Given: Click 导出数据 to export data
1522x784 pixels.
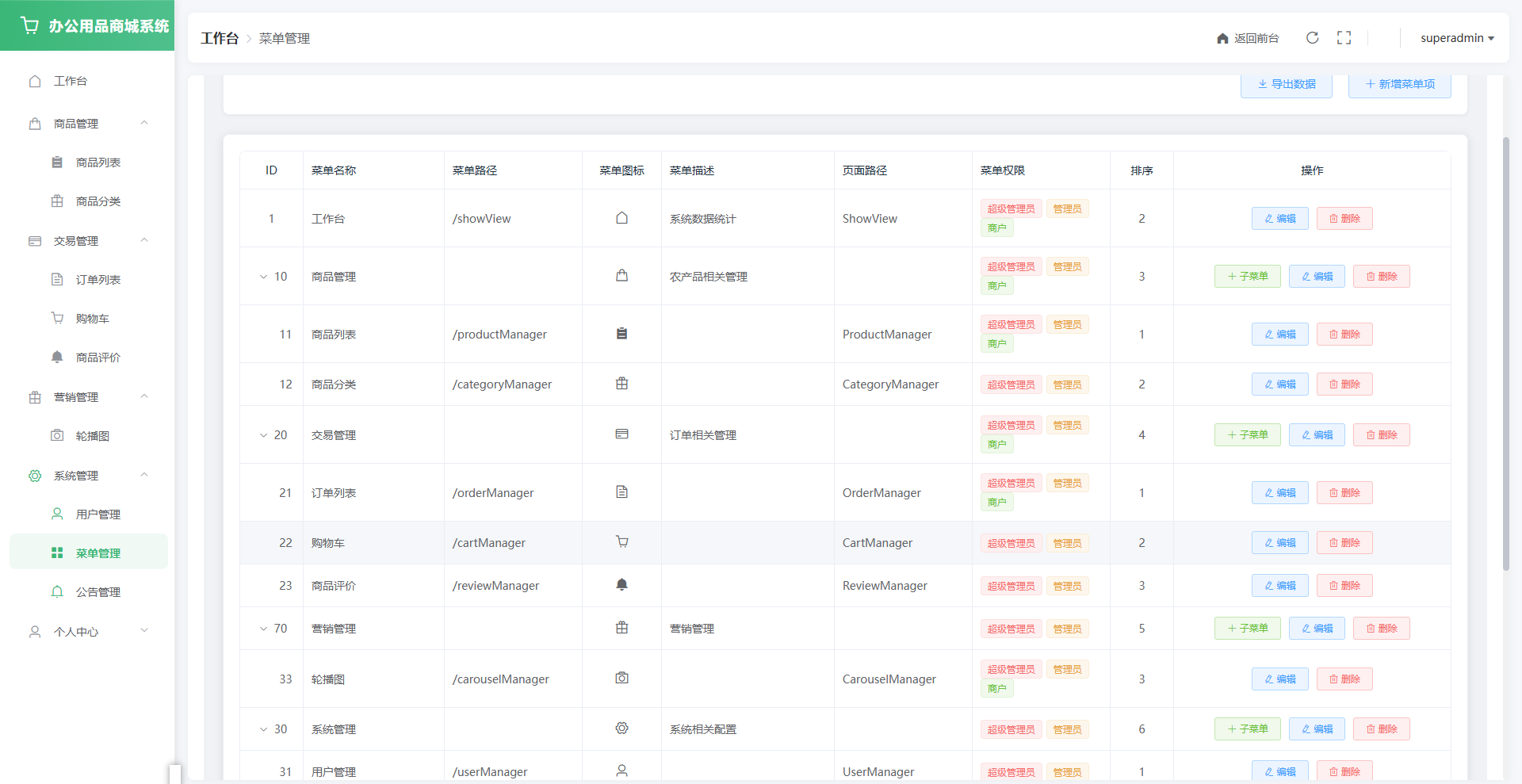Looking at the screenshot, I should [x=1286, y=84].
